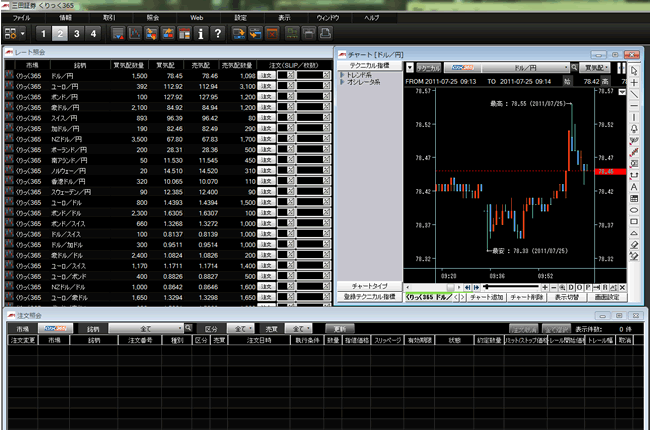Select the eraser tool in chart sidebar
The height and width of the screenshot is (430, 650).
tap(634, 245)
